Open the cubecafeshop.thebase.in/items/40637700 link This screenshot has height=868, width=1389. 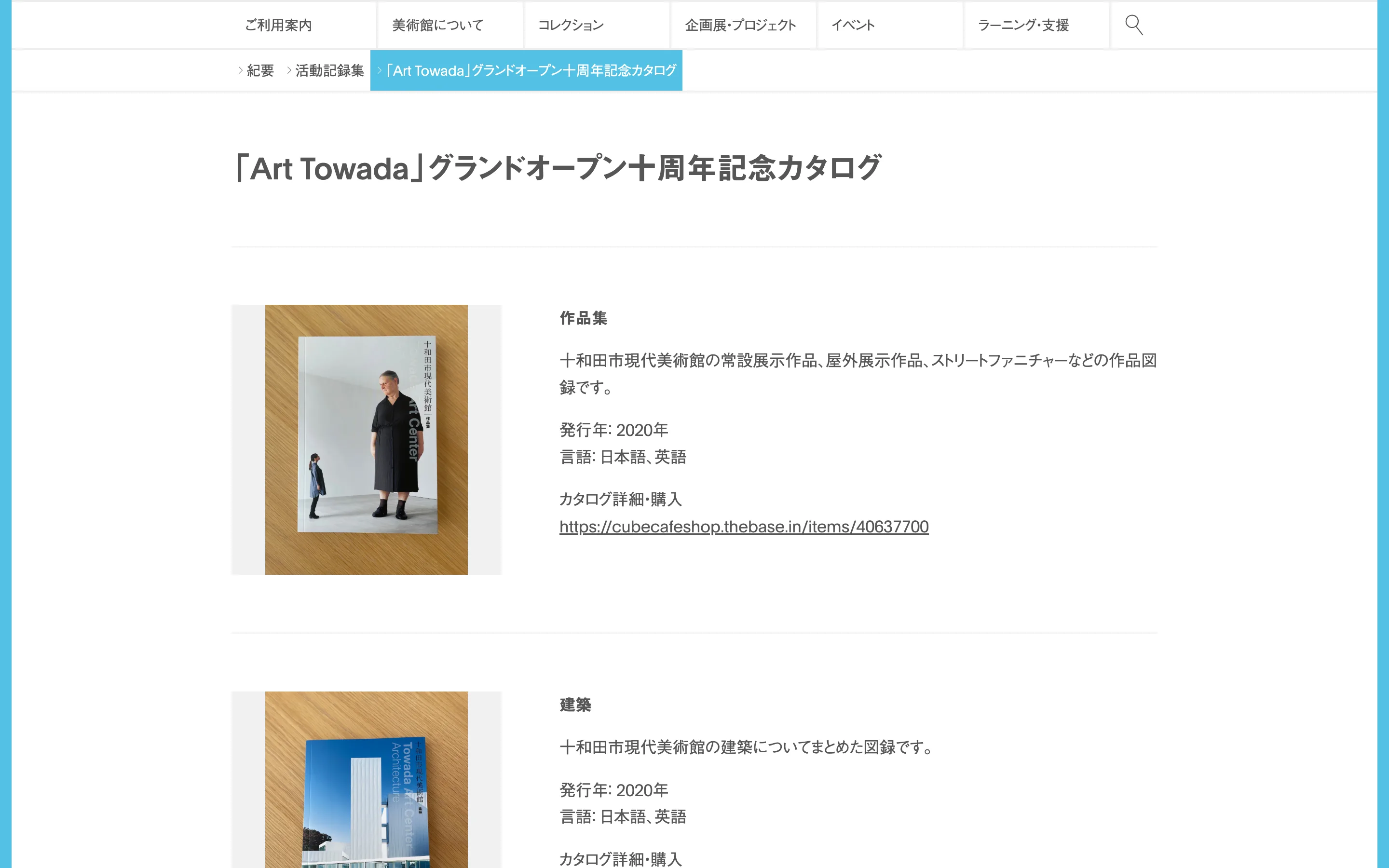click(x=744, y=527)
